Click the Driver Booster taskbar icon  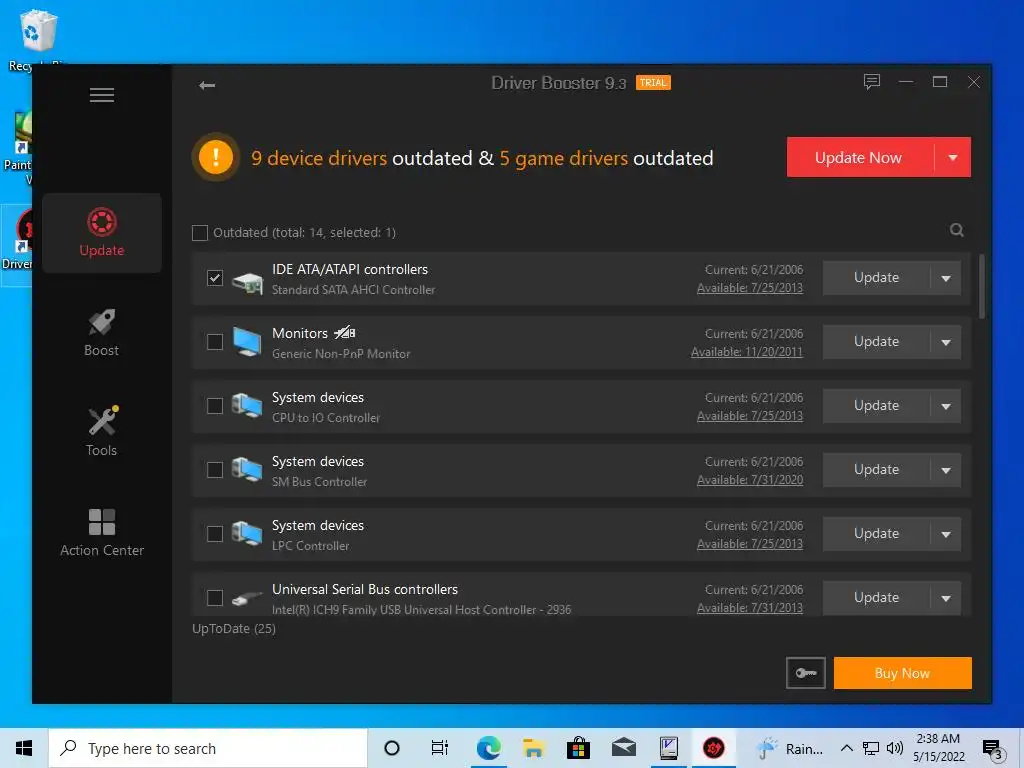(x=713, y=748)
